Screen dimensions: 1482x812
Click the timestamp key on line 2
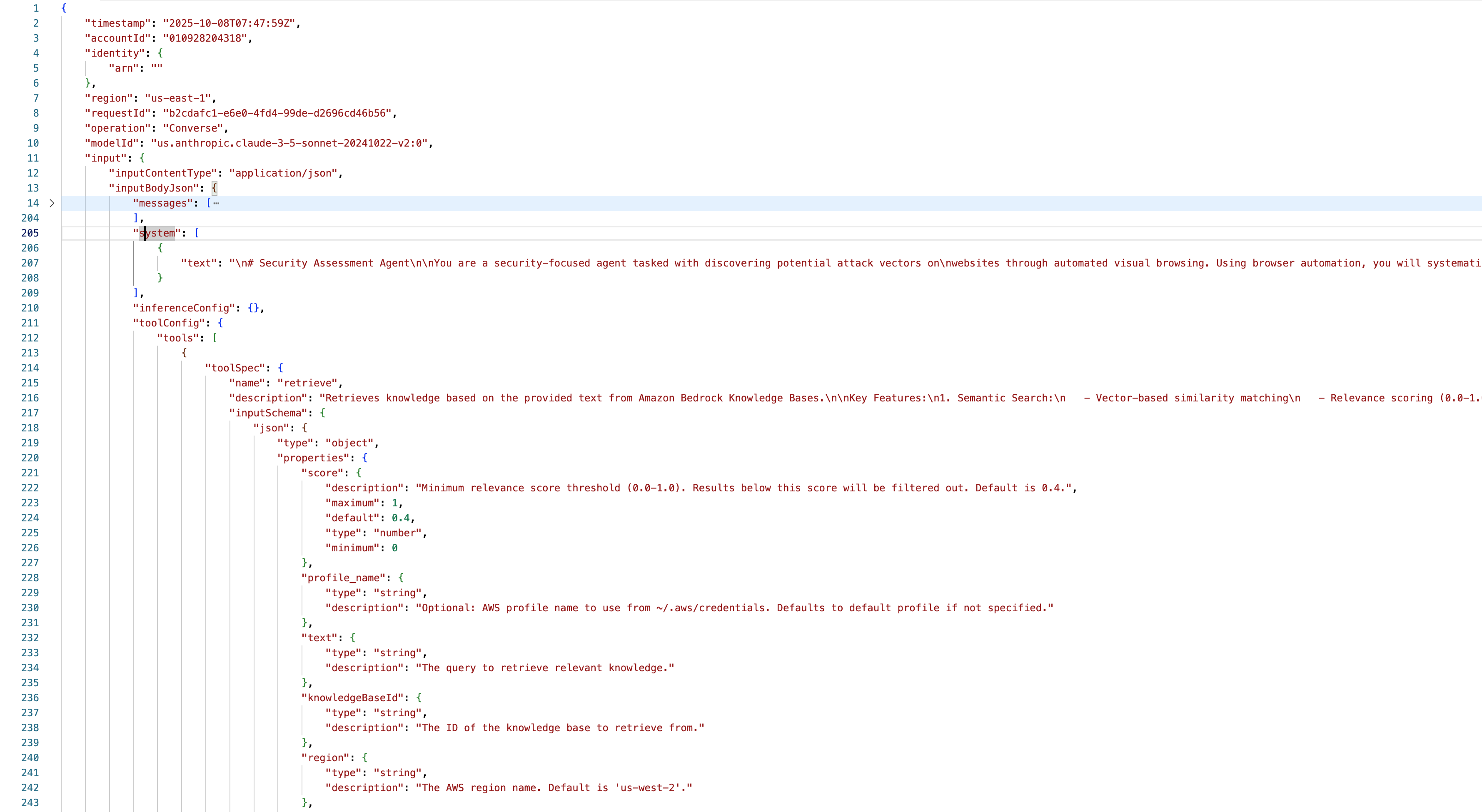(x=118, y=23)
